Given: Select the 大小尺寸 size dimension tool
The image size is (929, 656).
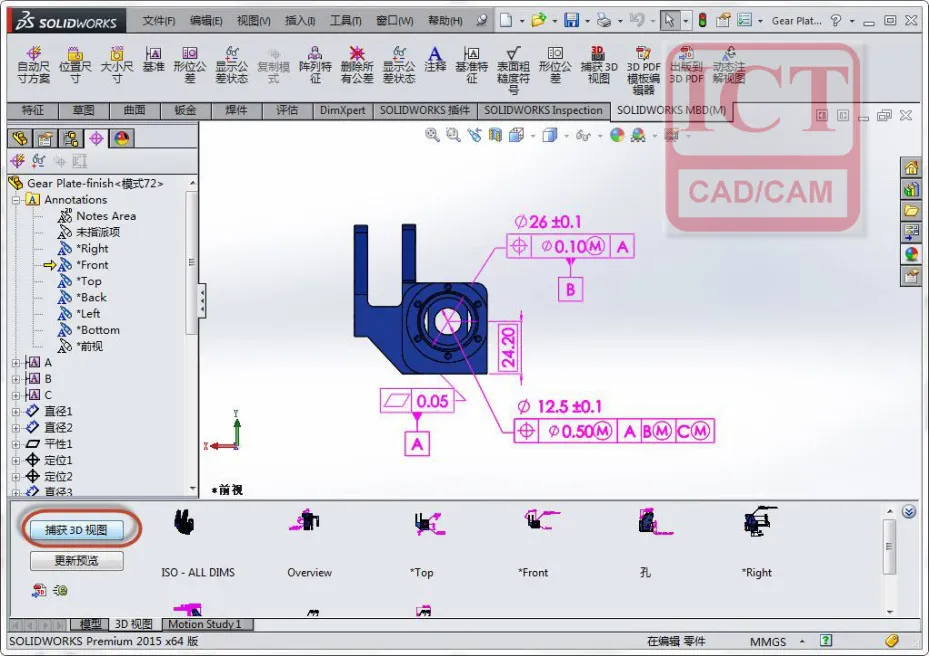Looking at the screenshot, I should [x=117, y=65].
